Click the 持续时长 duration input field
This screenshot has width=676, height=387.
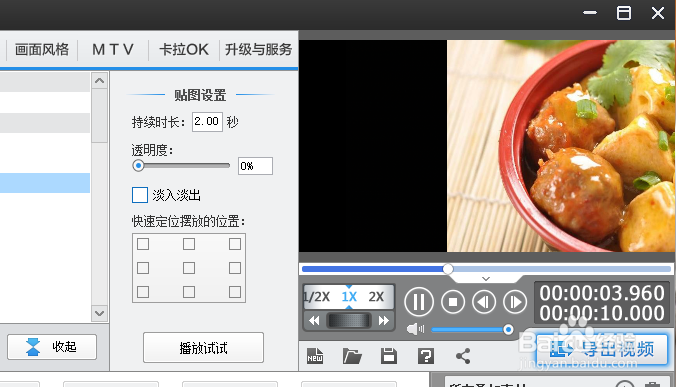(207, 122)
